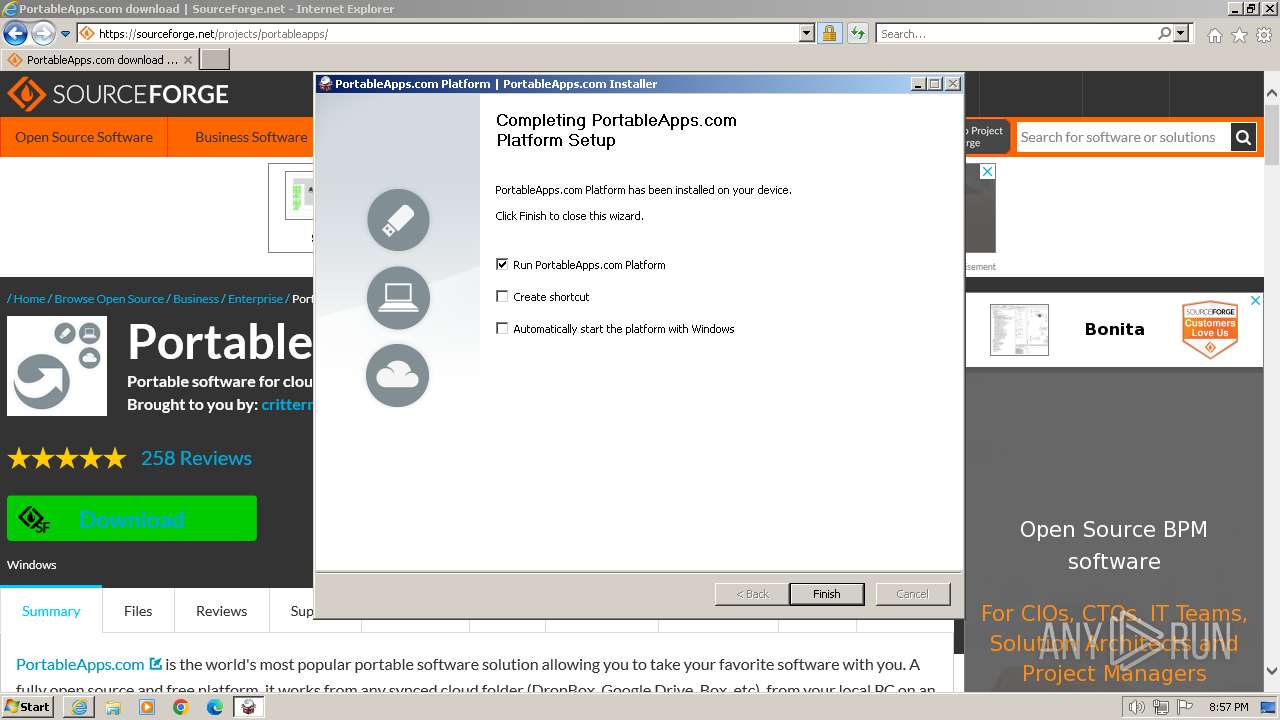
Task: Open the Windows Start button
Action: click(x=27, y=707)
